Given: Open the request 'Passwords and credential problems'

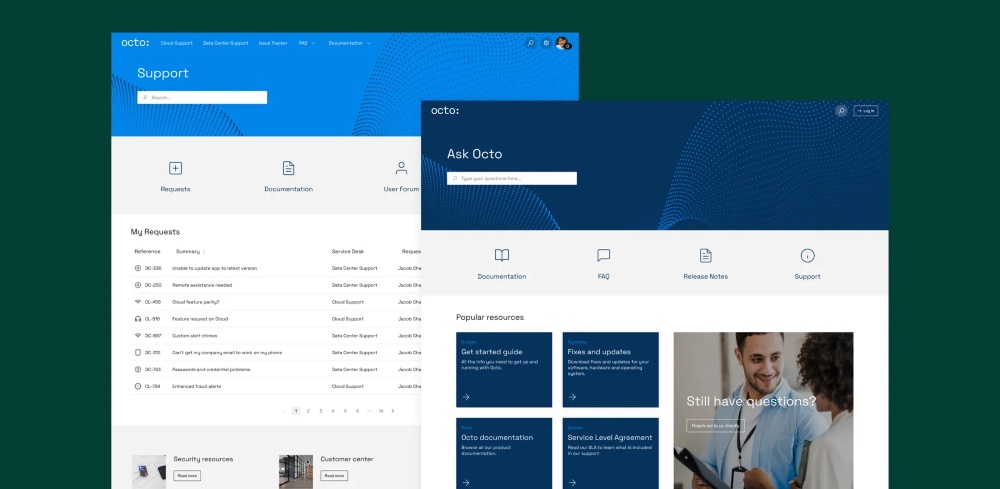Looking at the screenshot, I should pyautogui.click(x=211, y=369).
